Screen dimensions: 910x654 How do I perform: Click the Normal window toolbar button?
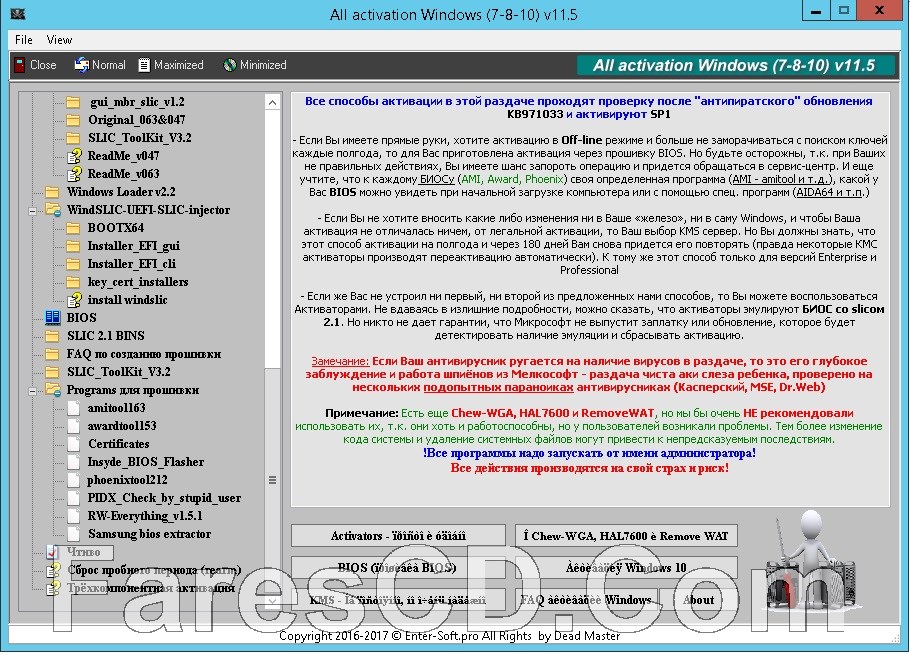click(100, 65)
